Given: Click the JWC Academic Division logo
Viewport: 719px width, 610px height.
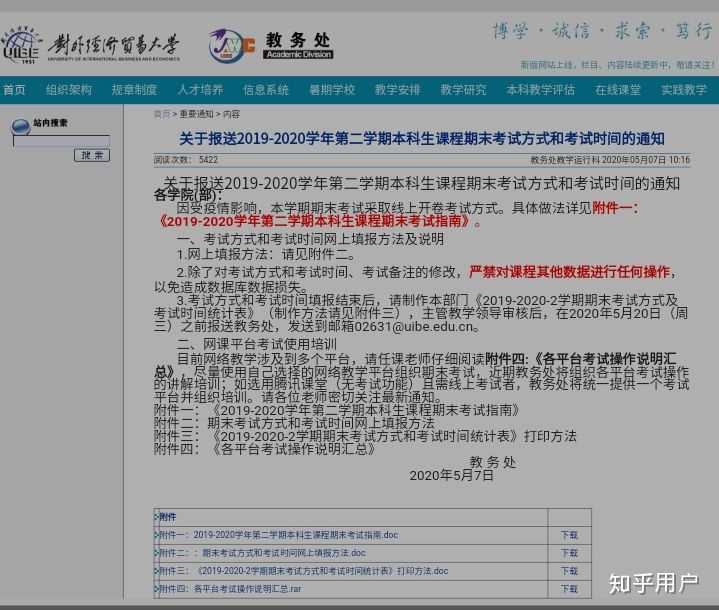Looking at the screenshot, I should point(271,45).
